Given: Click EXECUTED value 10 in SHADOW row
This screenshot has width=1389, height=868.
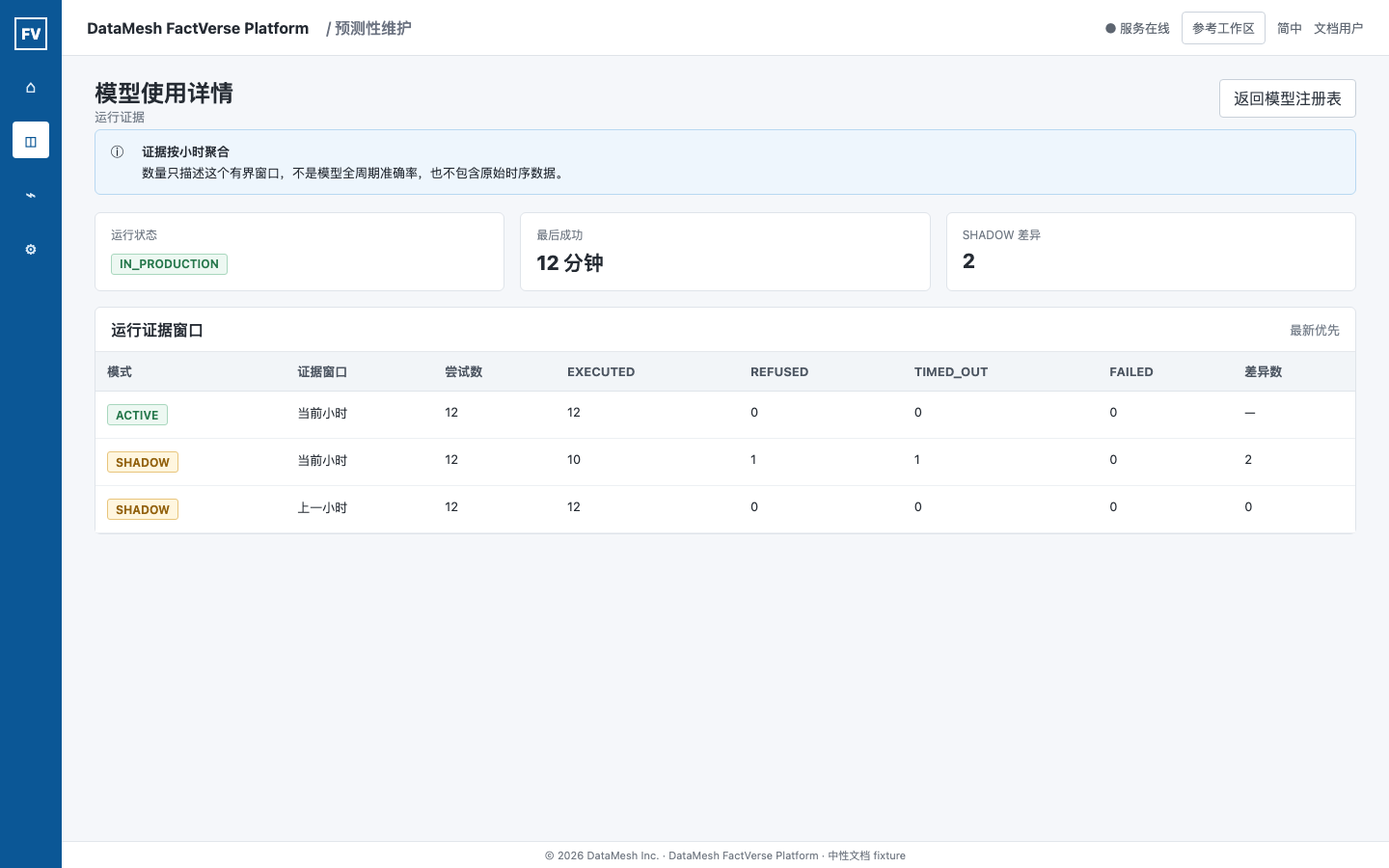Looking at the screenshot, I should pyautogui.click(x=574, y=460).
